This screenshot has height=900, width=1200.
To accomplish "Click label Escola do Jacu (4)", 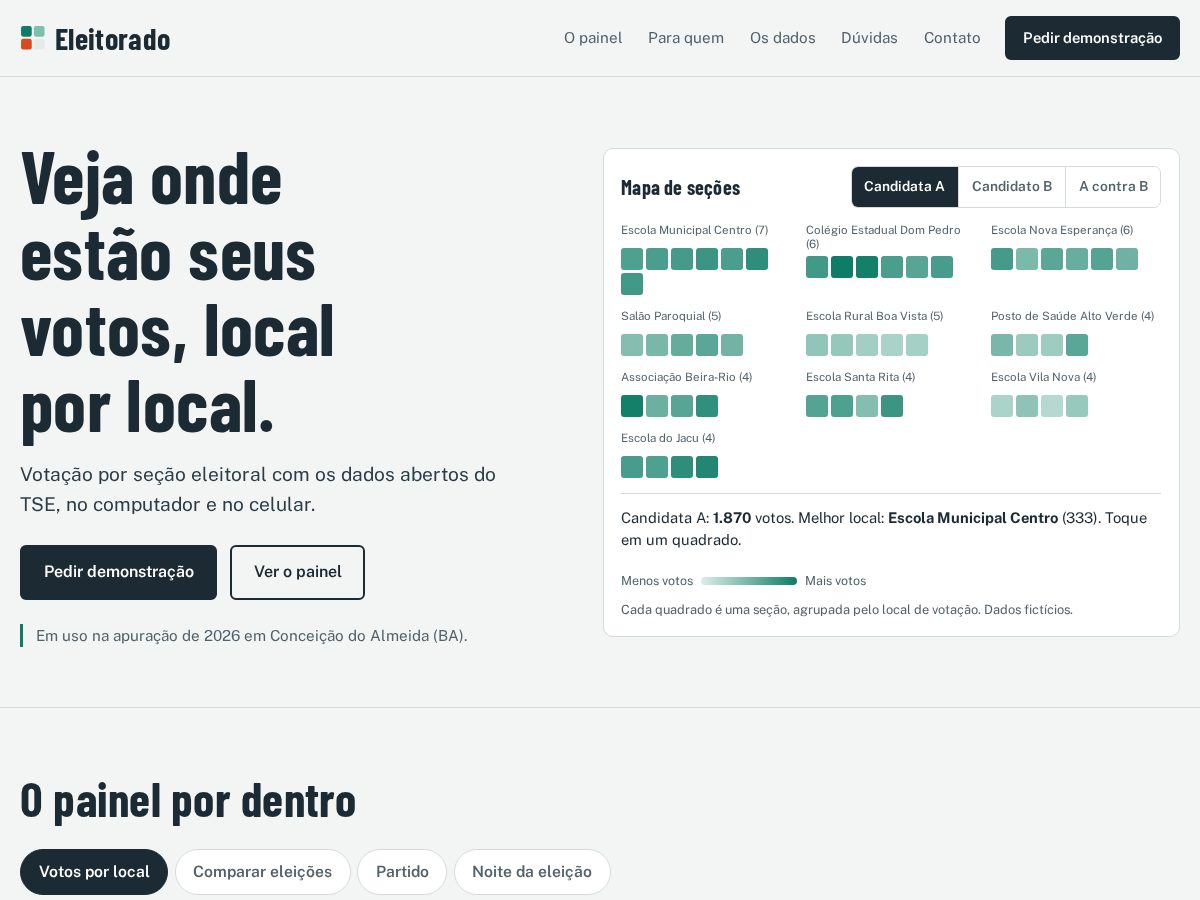I will (668, 438).
